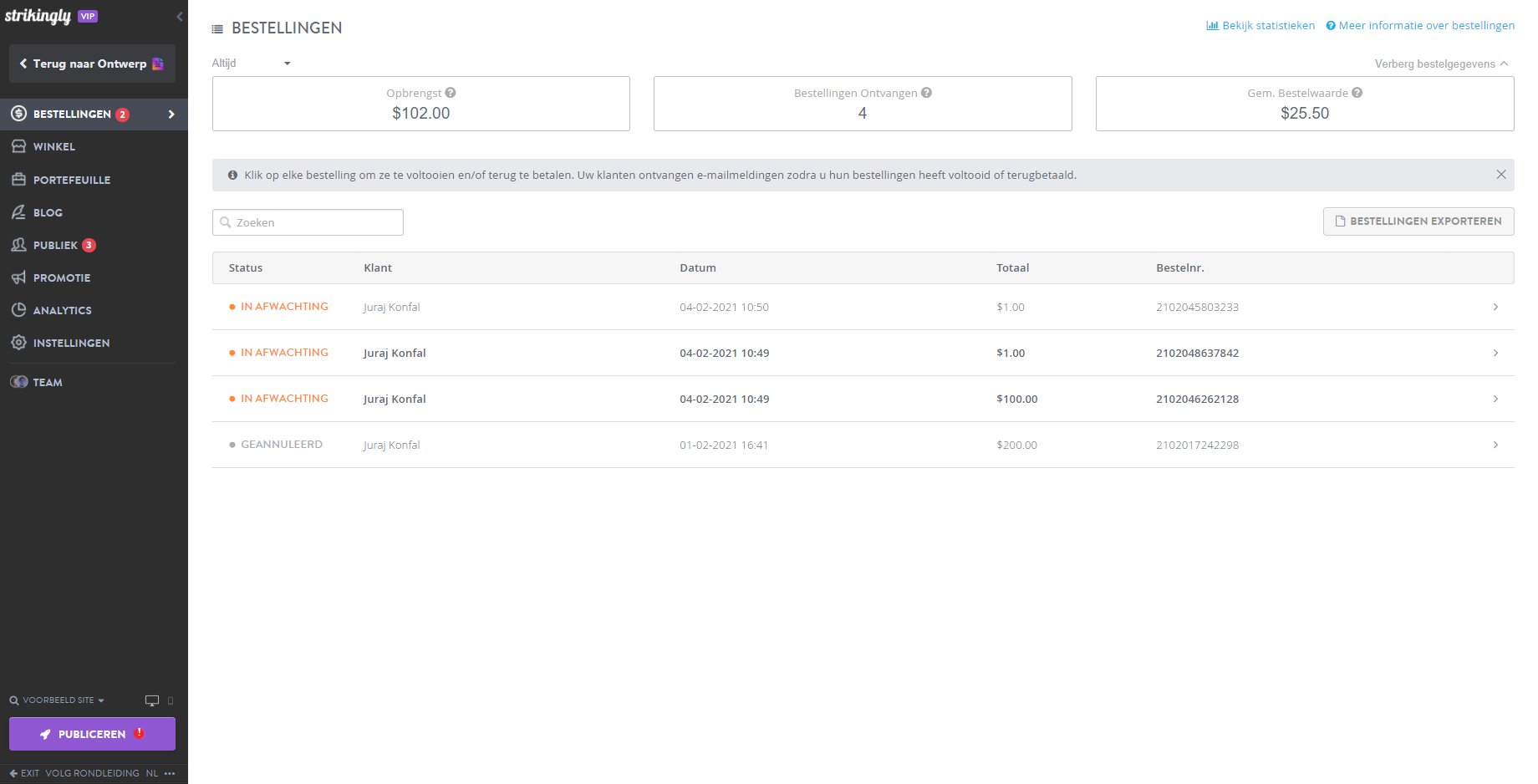The height and width of the screenshot is (784, 1538).
Task: Expand the $100.00 order row chevron
Action: click(1495, 399)
